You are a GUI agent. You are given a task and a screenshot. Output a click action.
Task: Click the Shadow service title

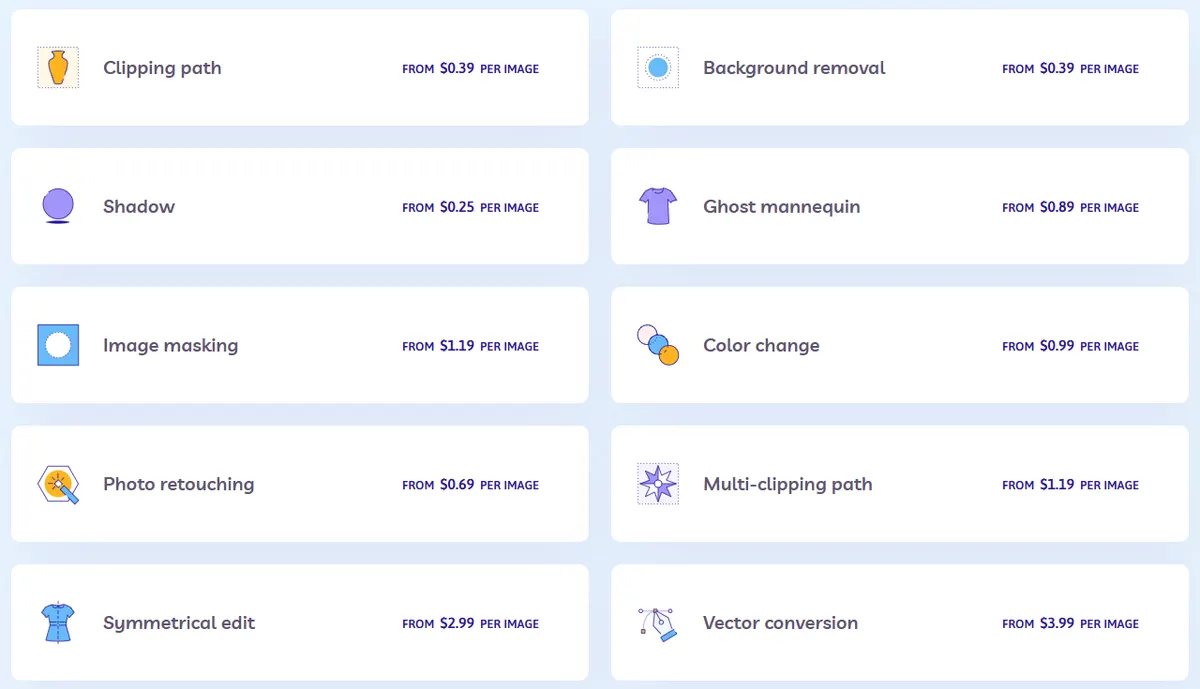pyautogui.click(x=139, y=207)
